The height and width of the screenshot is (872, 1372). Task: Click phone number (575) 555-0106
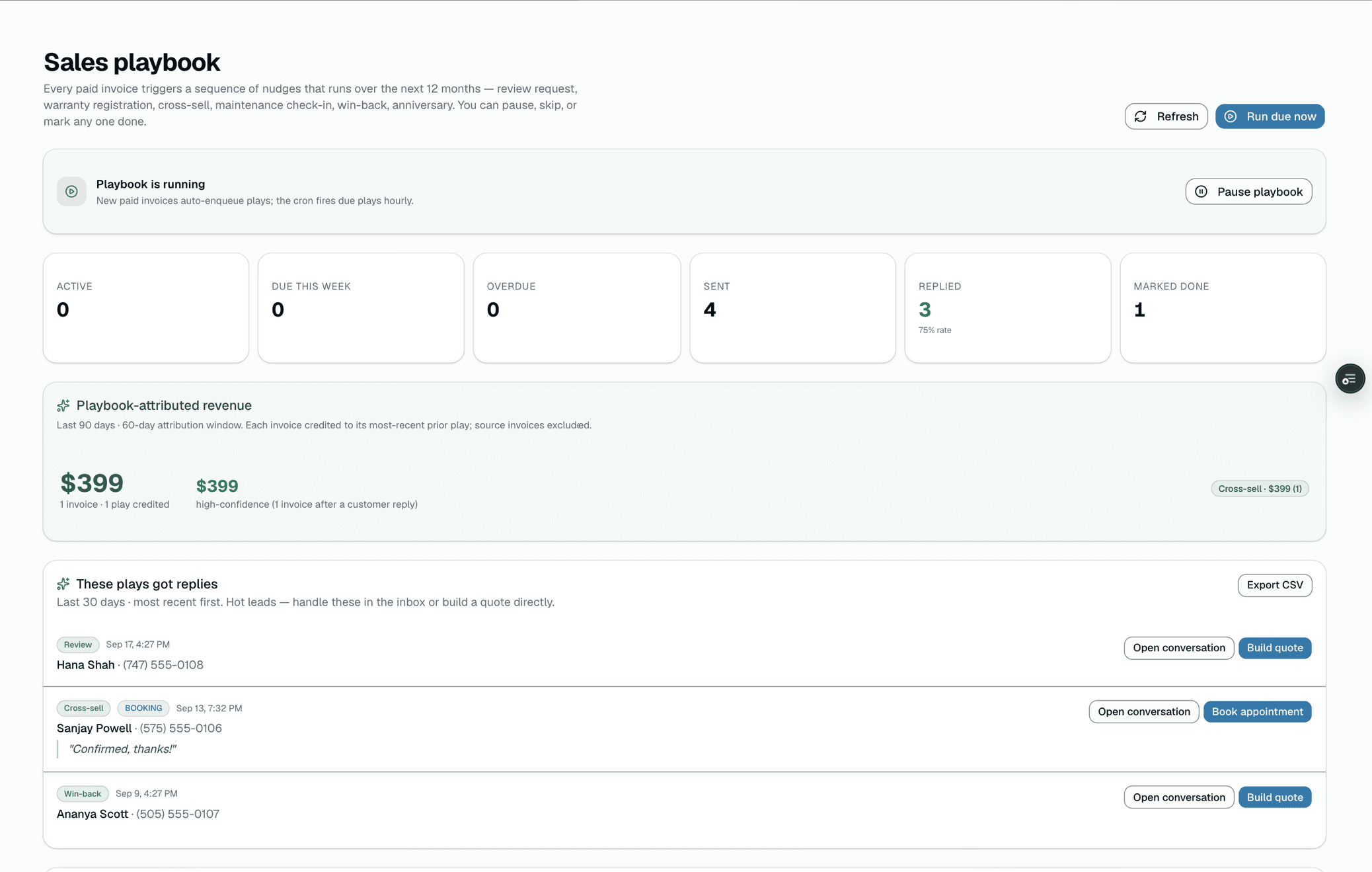181,729
